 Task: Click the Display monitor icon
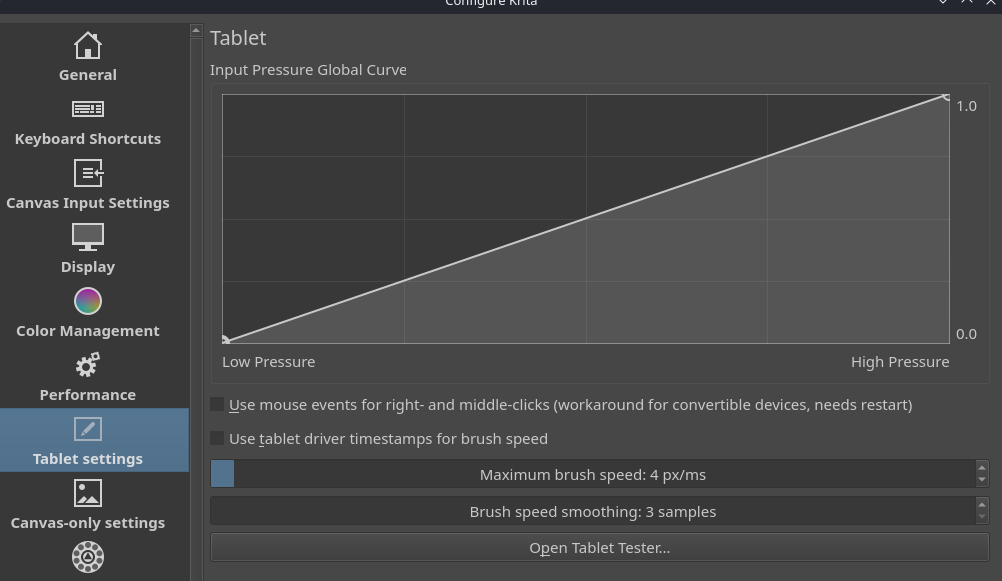coord(88,237)
